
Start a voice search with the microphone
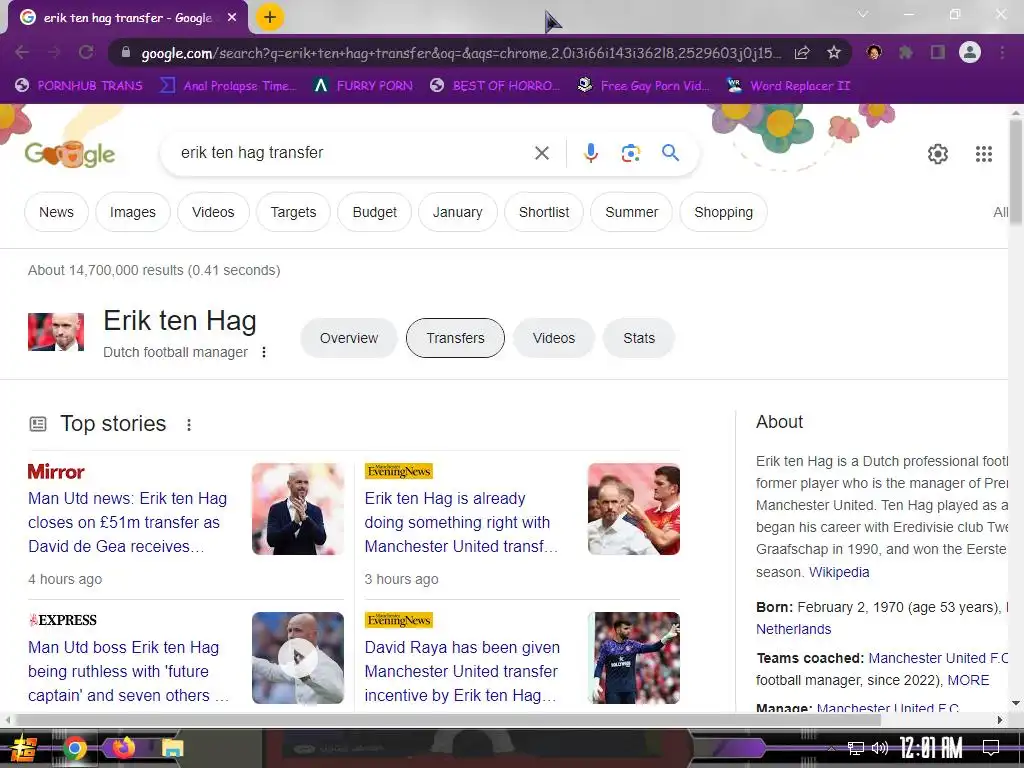[x=590, y=153]
